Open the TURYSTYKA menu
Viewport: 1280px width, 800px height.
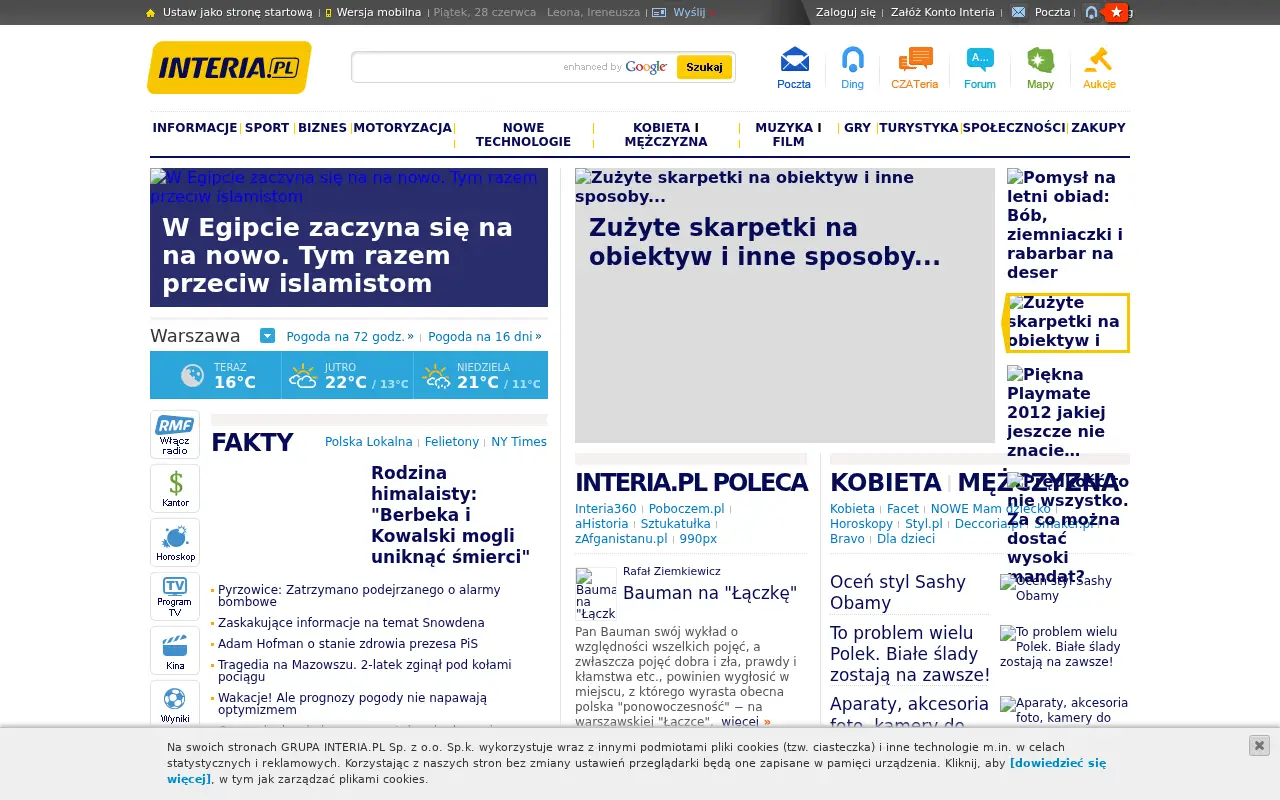(919, 128)
